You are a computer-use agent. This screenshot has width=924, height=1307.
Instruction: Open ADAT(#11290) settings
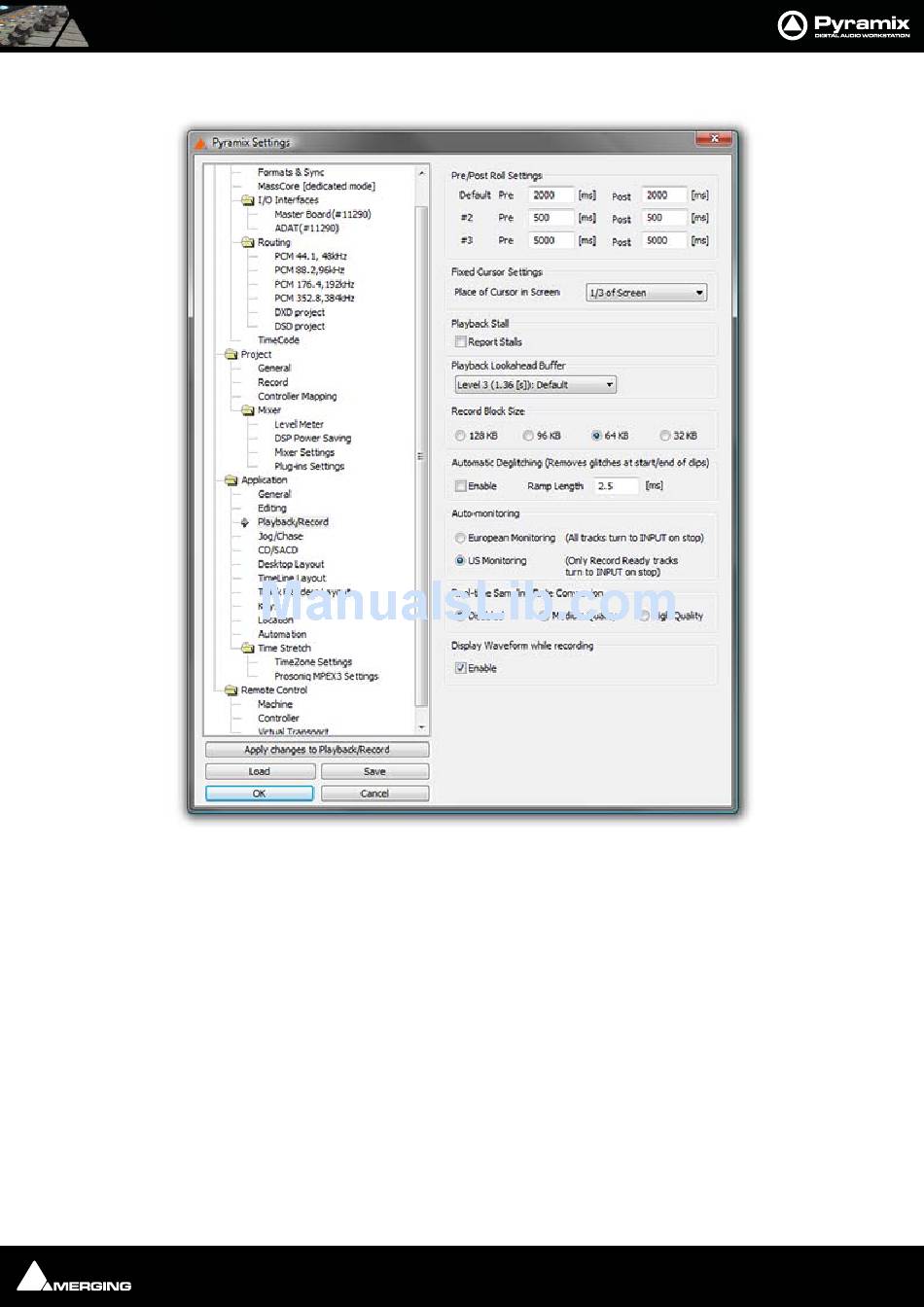[306, 229]
